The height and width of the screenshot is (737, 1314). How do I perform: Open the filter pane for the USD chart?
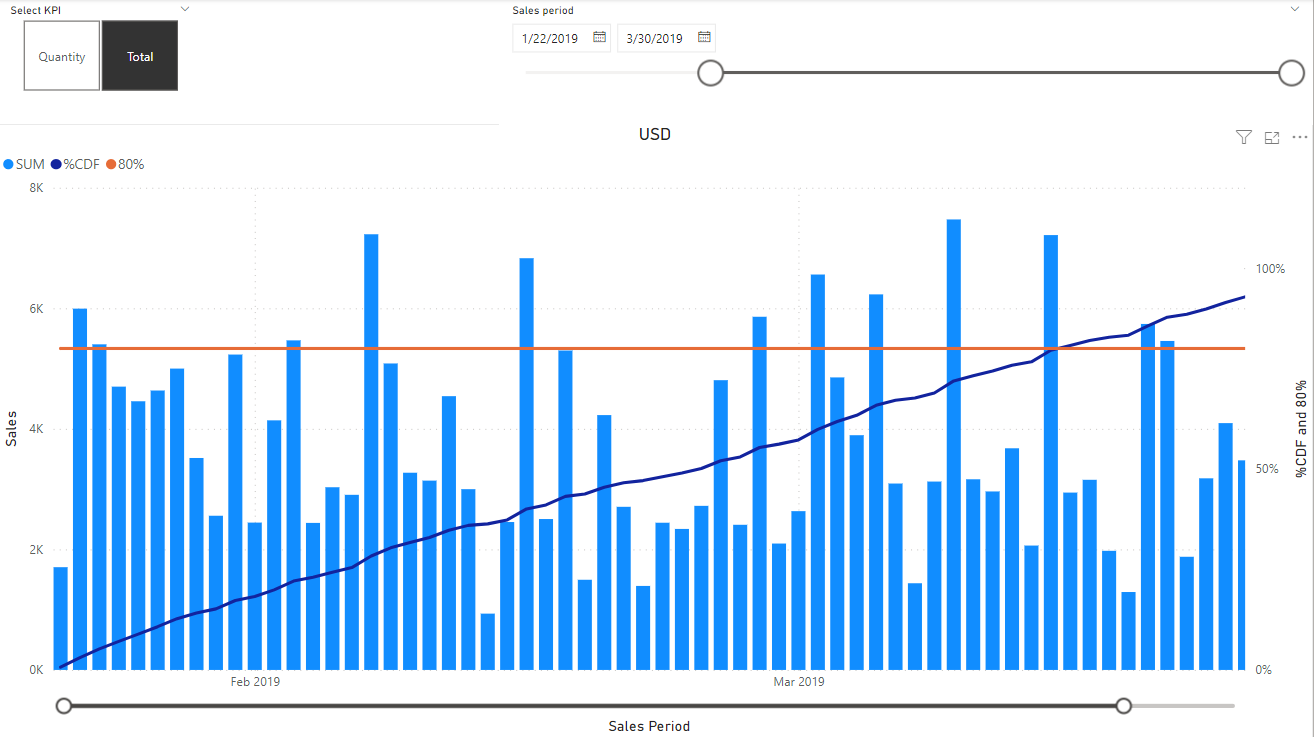pyautogui.click(x=1243, y=137)
